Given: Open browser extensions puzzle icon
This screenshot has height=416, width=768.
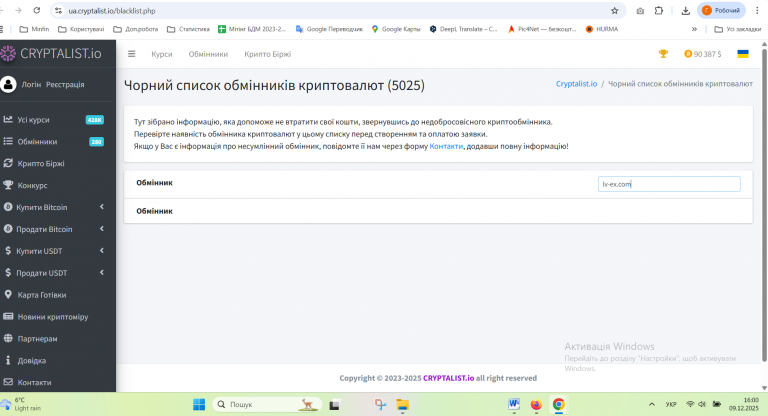Looking at the screenshot, I should click(659, 11).
